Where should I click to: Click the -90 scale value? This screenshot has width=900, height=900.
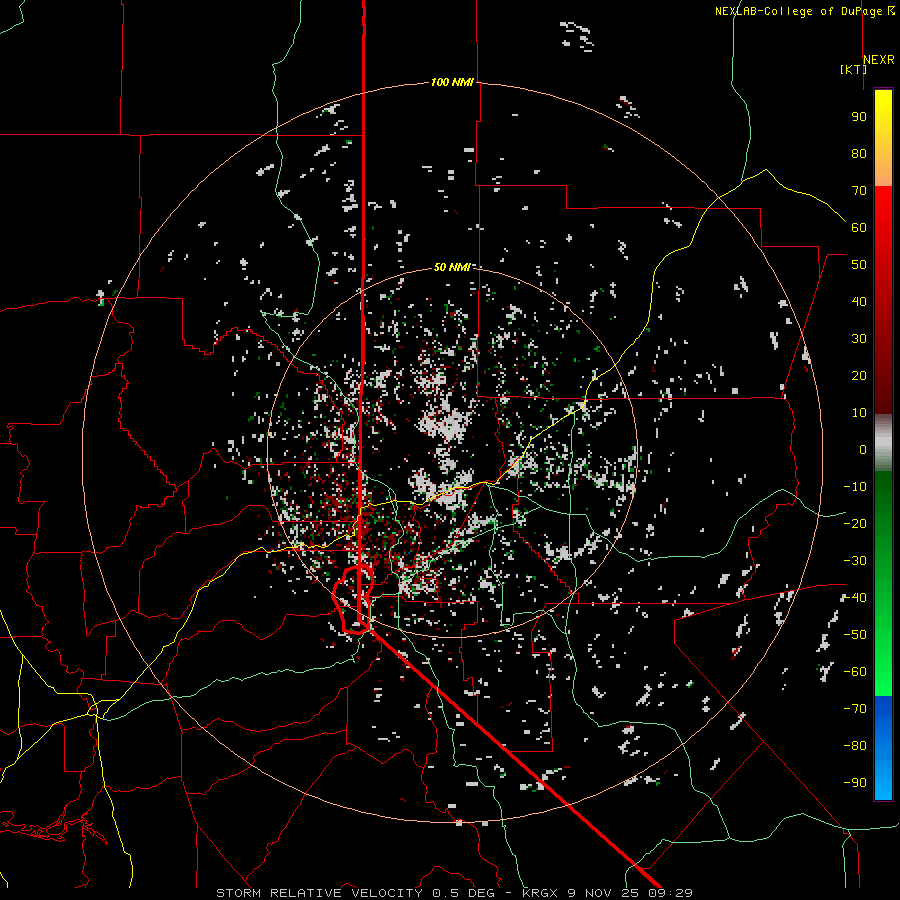pos(855,783)
